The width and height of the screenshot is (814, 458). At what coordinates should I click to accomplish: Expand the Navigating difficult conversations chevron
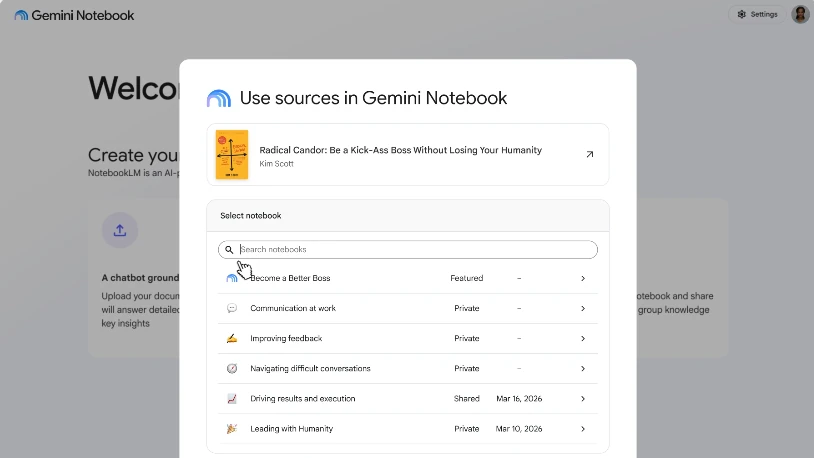click(x=582, y=369)
